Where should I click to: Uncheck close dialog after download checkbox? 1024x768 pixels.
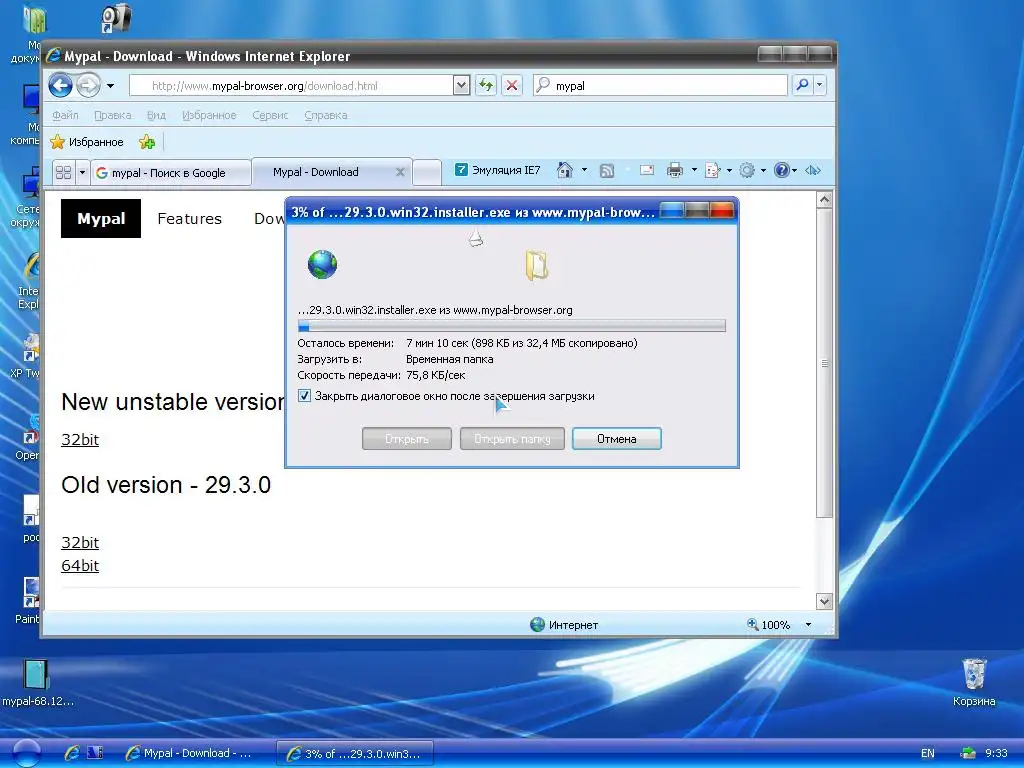pyautogui.click(x=304, y=396)
